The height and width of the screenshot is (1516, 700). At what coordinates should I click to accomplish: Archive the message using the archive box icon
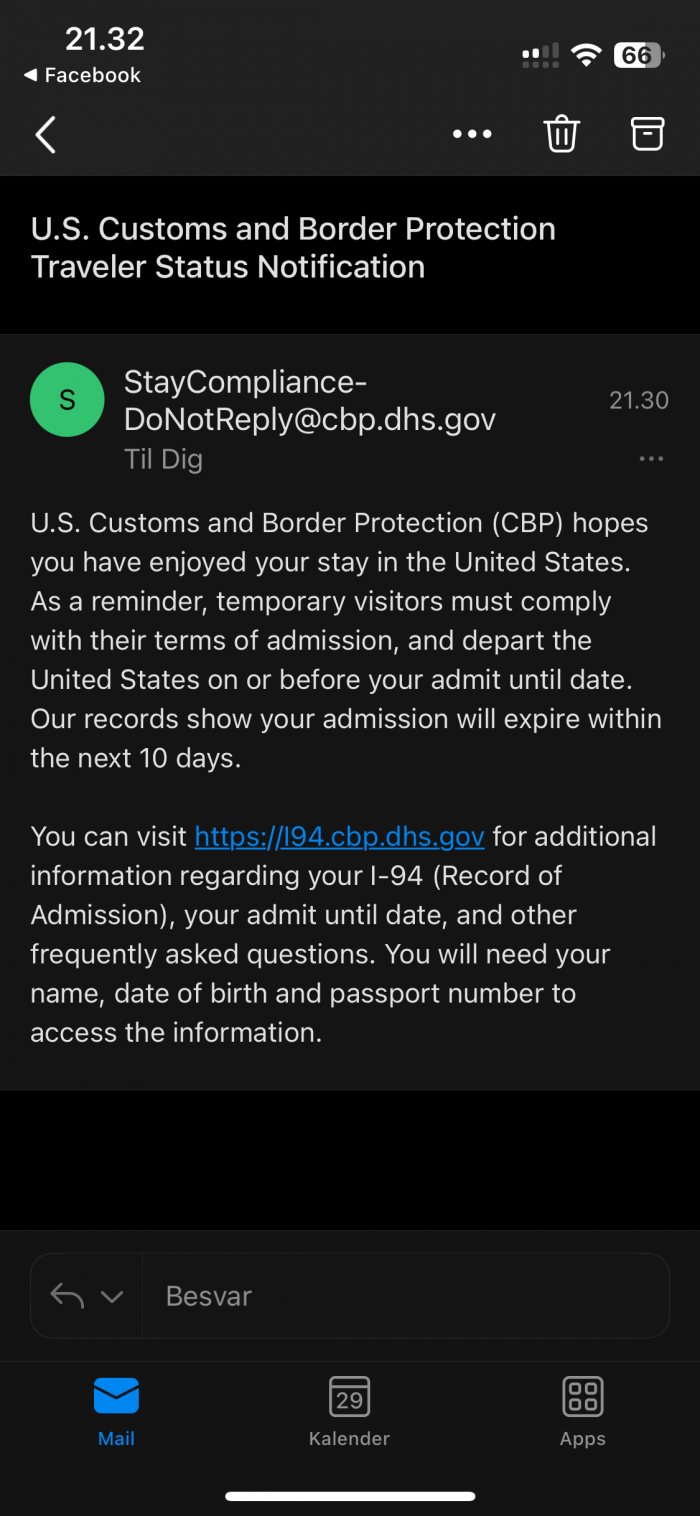(x=647, y=133)
